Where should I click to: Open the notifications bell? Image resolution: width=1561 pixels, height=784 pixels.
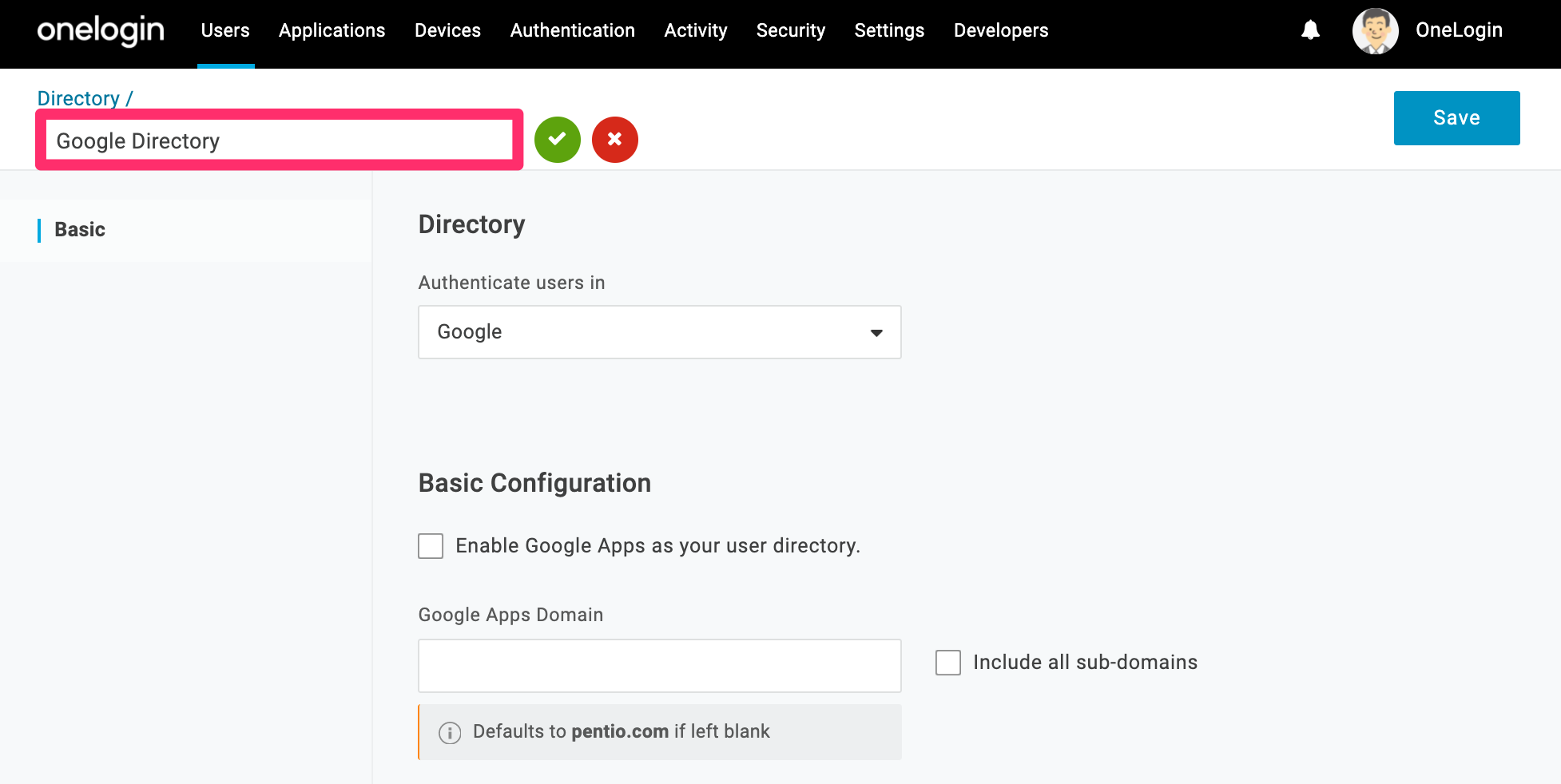click(x=1310, y=30)
